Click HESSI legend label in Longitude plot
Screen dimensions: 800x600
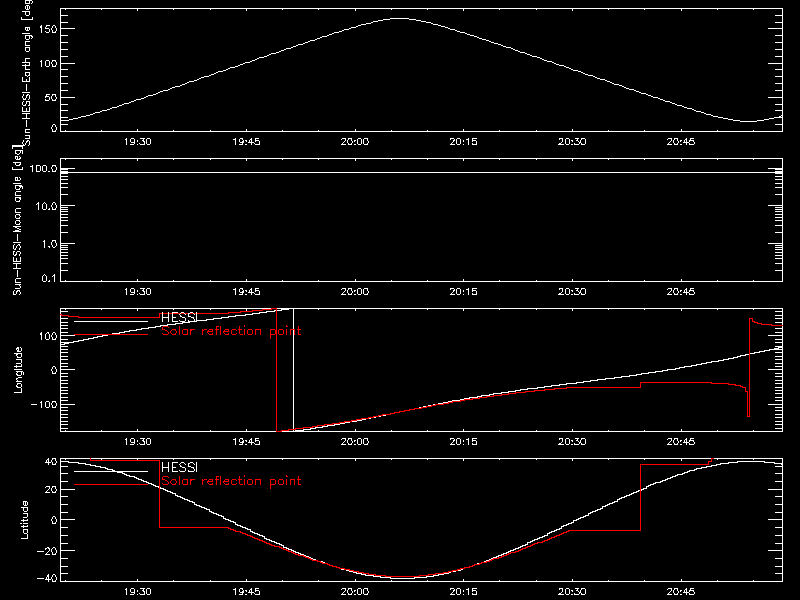pos(179,317)
